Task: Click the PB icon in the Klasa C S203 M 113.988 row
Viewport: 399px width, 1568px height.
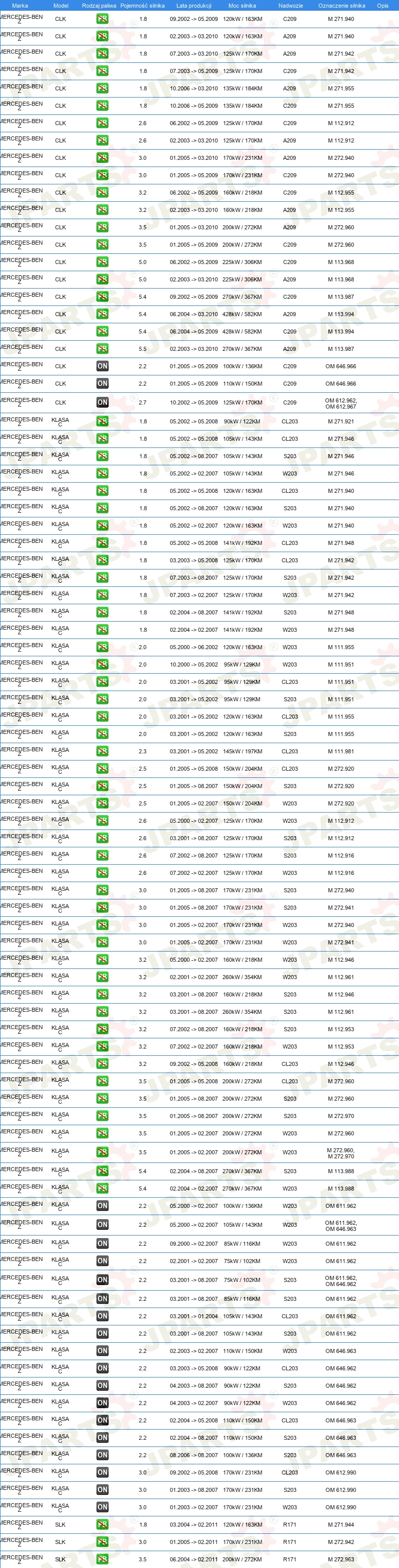Action: 102,1171
